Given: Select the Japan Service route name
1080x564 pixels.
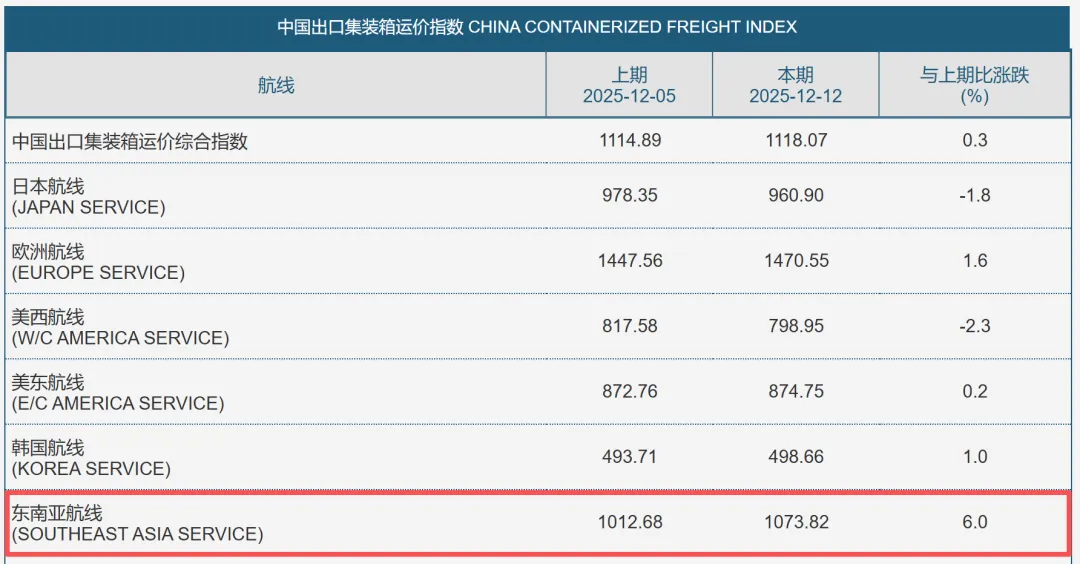Looking at the screenshot, I should pyautogui.click(x=88, y=196).
